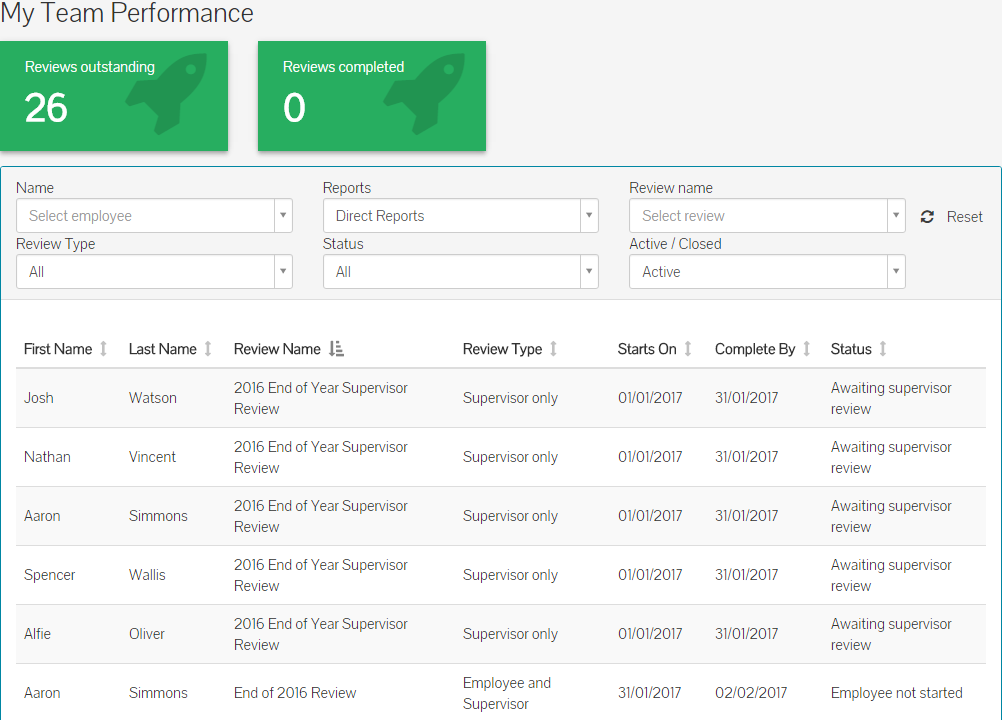This screenshot has height=720, width=1002.
Task: Open the Review Type dropdown arrow
Action: (283, 272)
